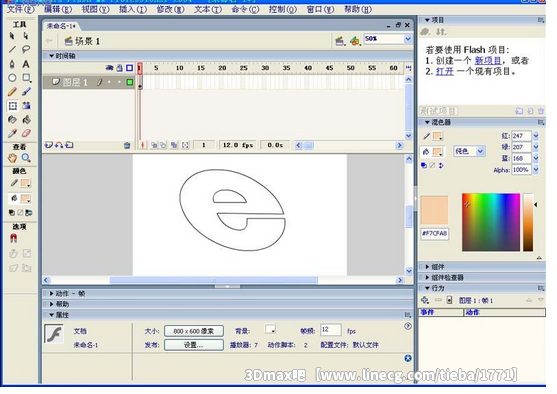Image resolution: width=557 pixels, height=394 pixels.
Task: Toggle layer visibility eye column header
Action: point(109,68)
